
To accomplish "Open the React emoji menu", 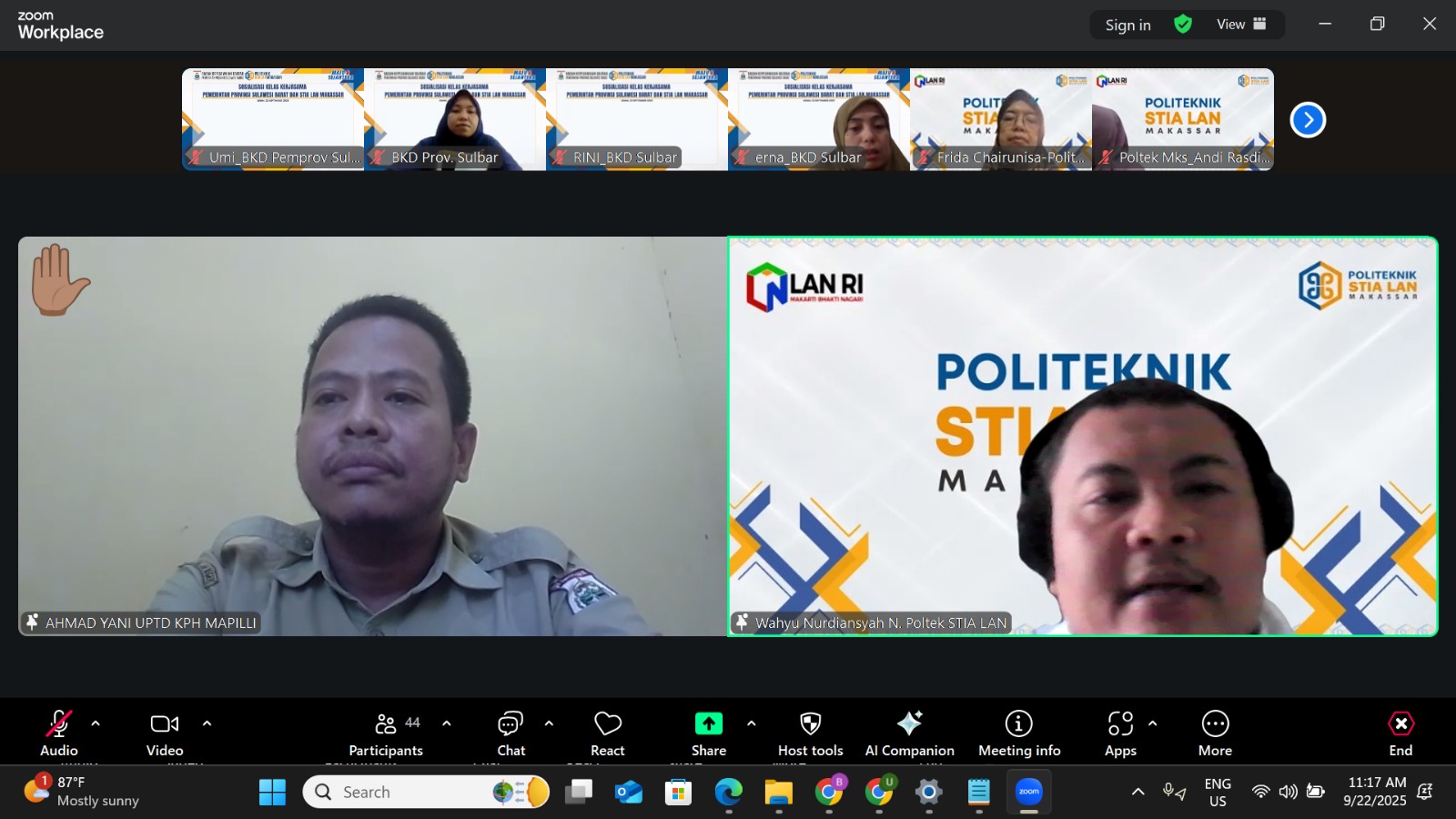I will point(607,733).
